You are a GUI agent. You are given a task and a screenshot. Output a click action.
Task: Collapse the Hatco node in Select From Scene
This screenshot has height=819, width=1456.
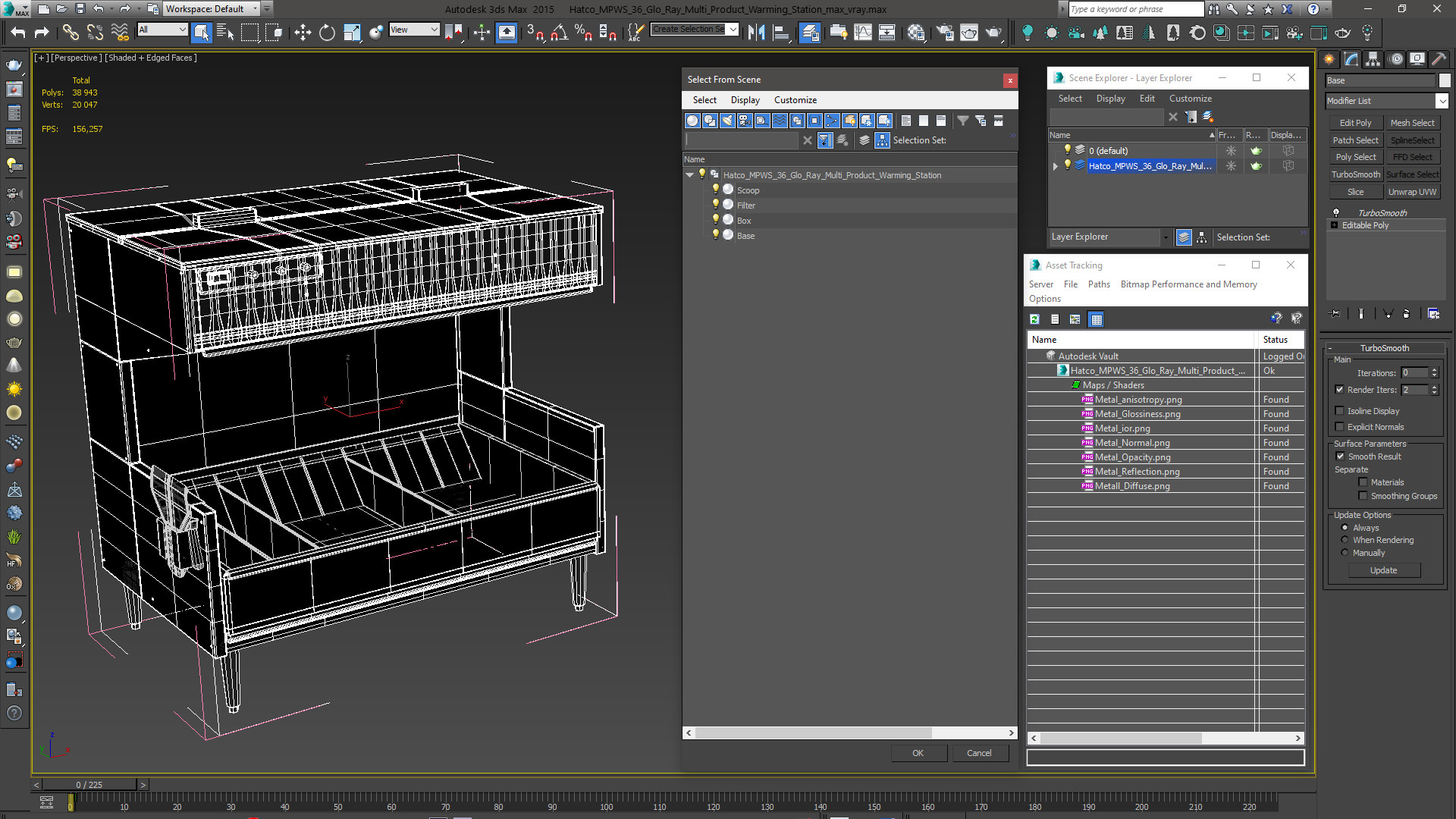(x=689, y=175)
